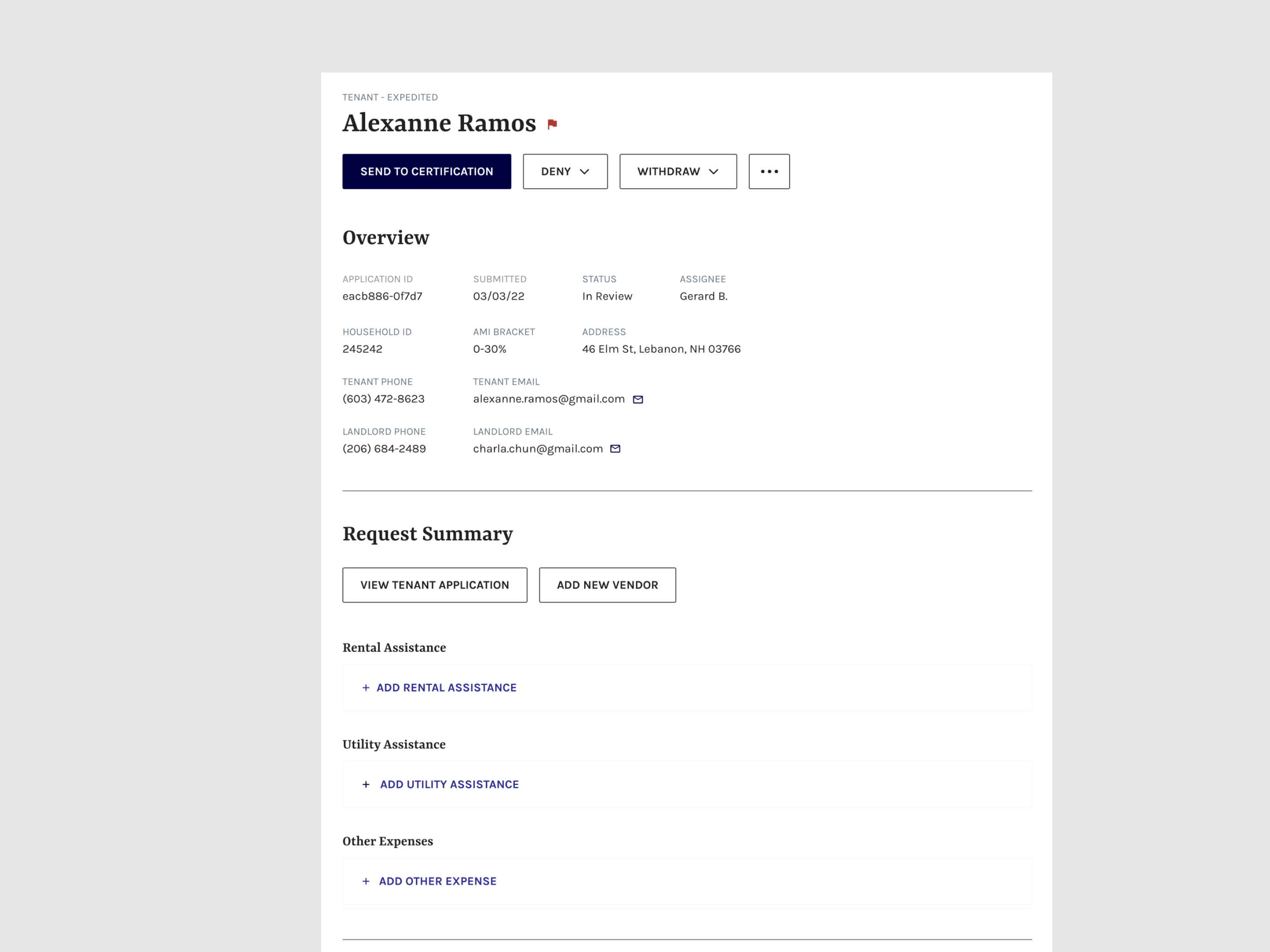Click the tenant email alexanne.ramos@gmail.com
Viewport: 1270px width, 952px height.
549,399
